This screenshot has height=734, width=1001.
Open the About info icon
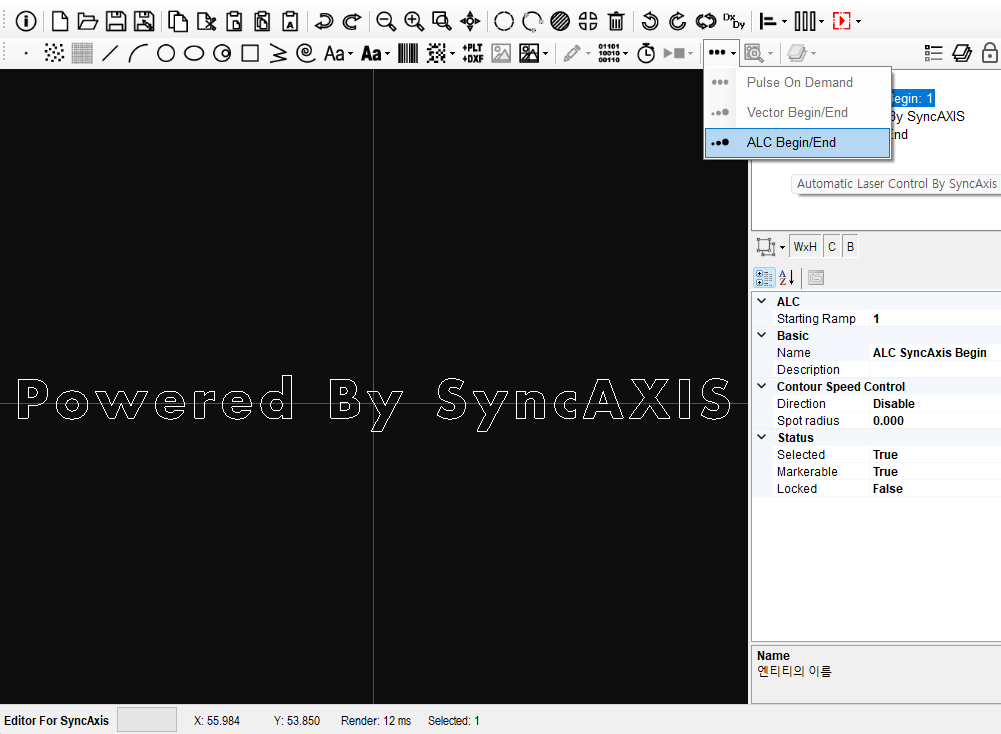(x=26, y=21)
